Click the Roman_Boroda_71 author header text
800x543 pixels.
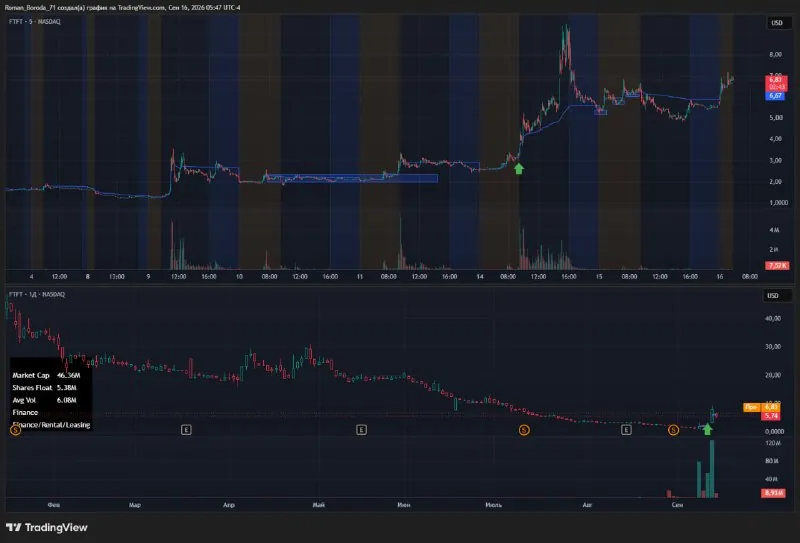pos(122,8)
